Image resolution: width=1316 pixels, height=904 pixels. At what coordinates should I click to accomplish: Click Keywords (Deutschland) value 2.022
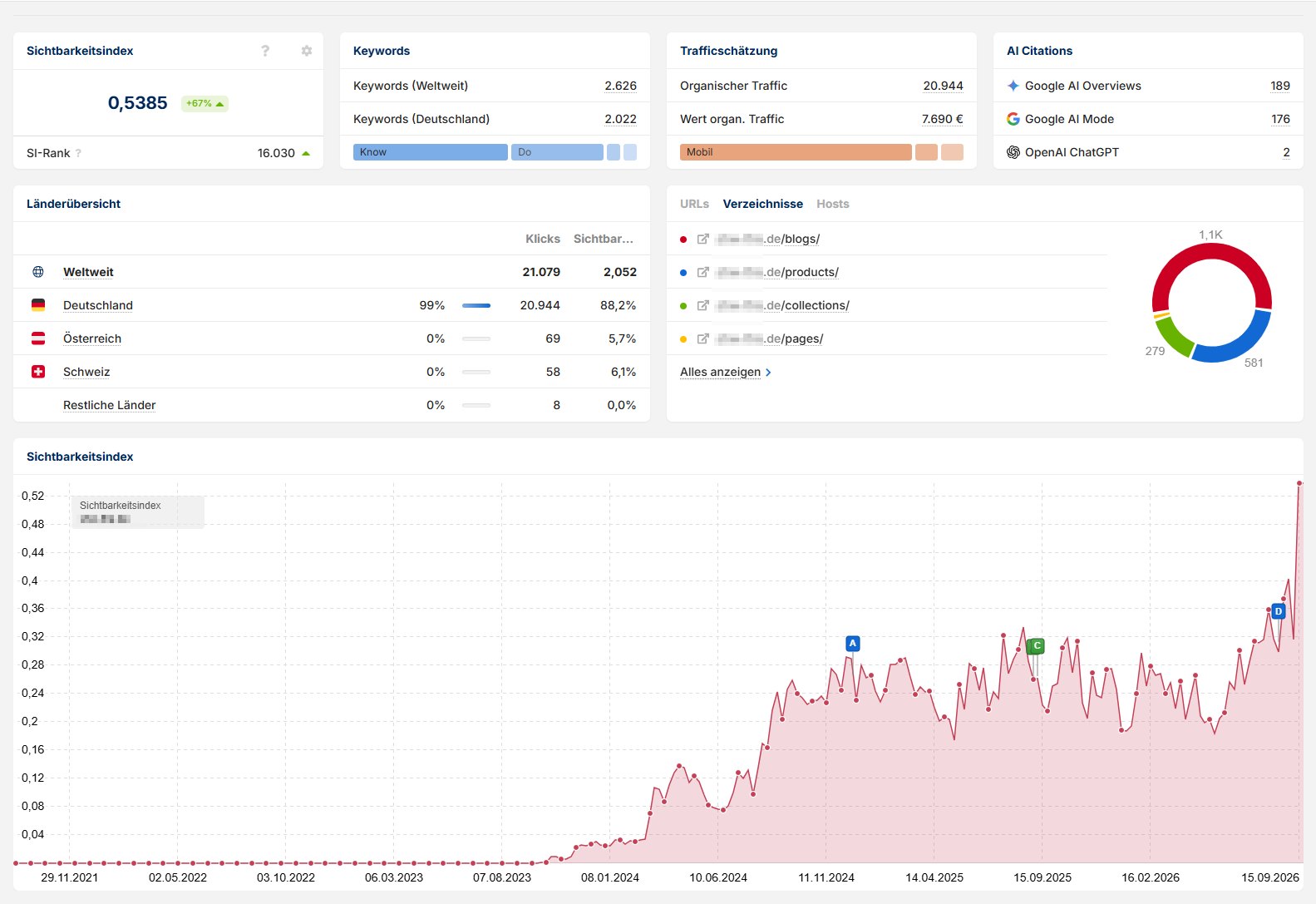[x=620, y=119]
